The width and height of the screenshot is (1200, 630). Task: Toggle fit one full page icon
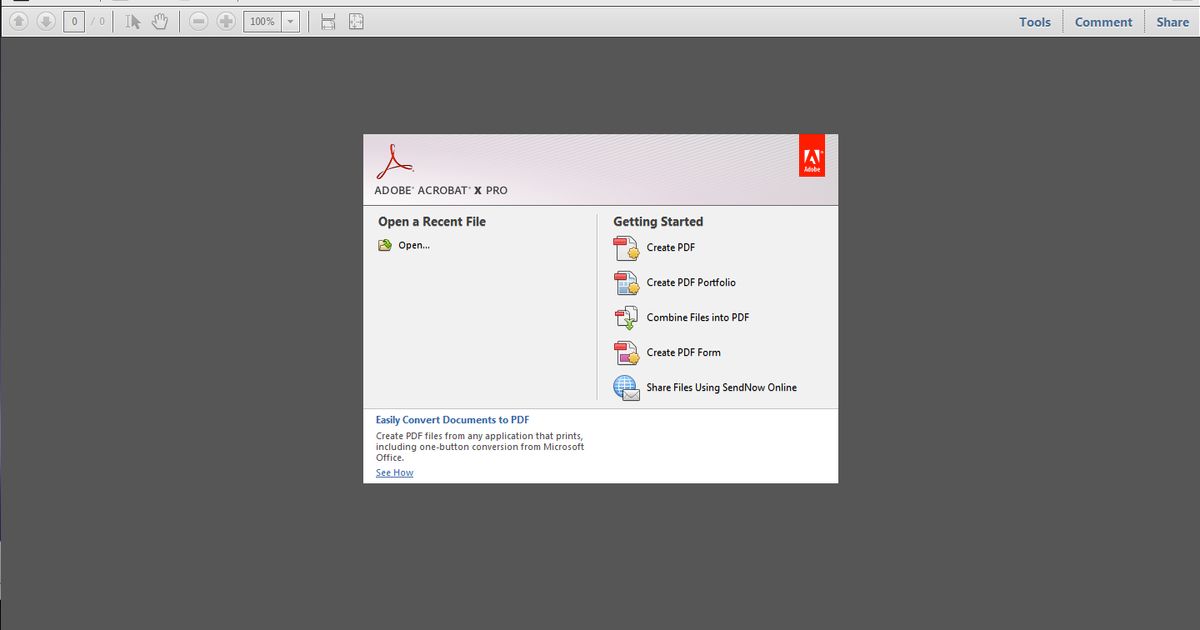(x=356, y=21)
